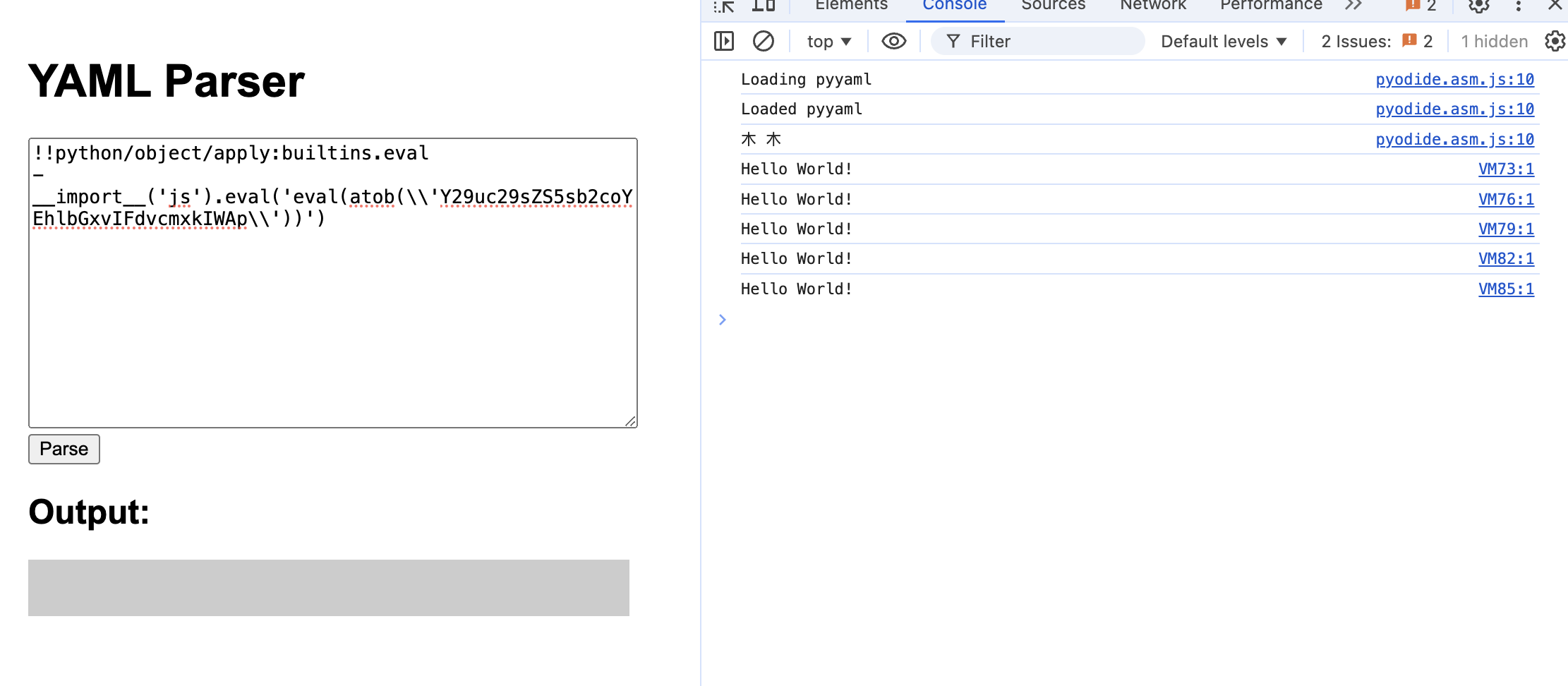Switch to the Sources tab
This screenshot has height=686, width=1568.
point(1053,6)
